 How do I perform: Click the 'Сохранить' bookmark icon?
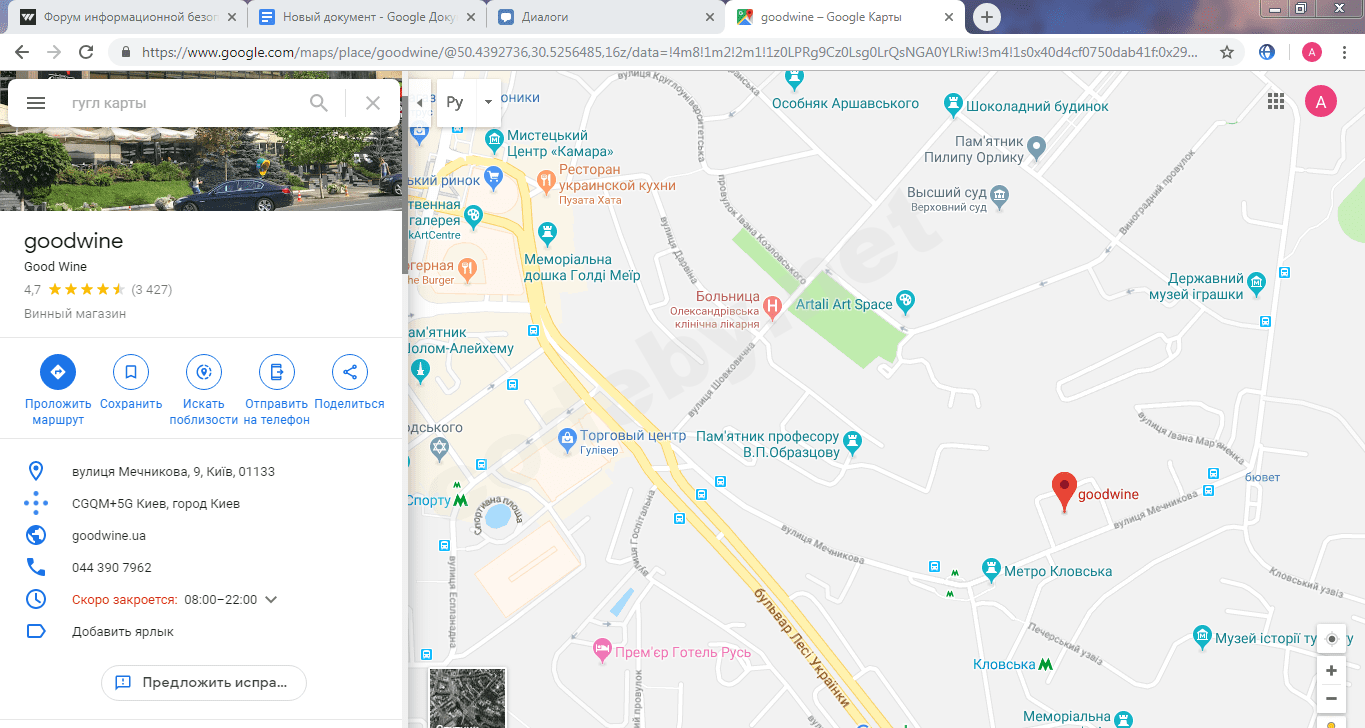coord(131,372)
